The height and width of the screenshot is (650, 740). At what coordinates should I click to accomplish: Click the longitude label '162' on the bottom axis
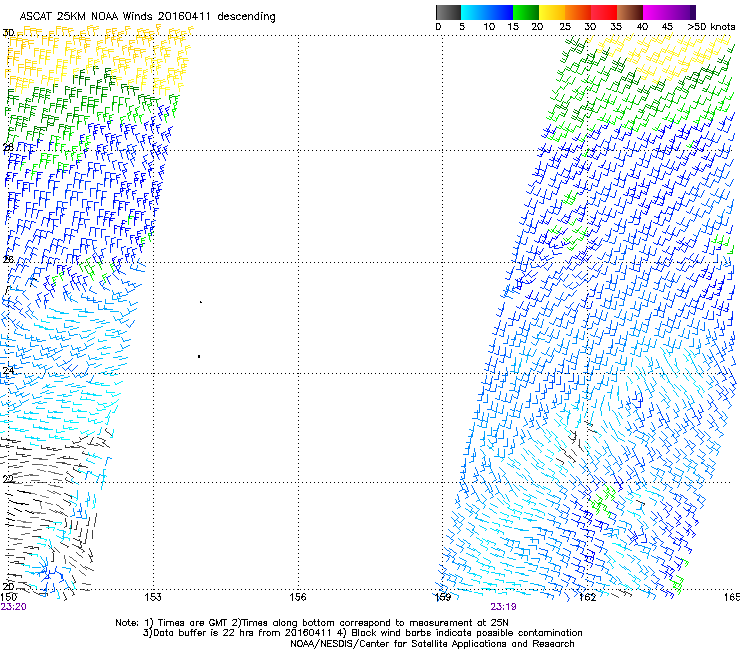(x=588, y=597)
